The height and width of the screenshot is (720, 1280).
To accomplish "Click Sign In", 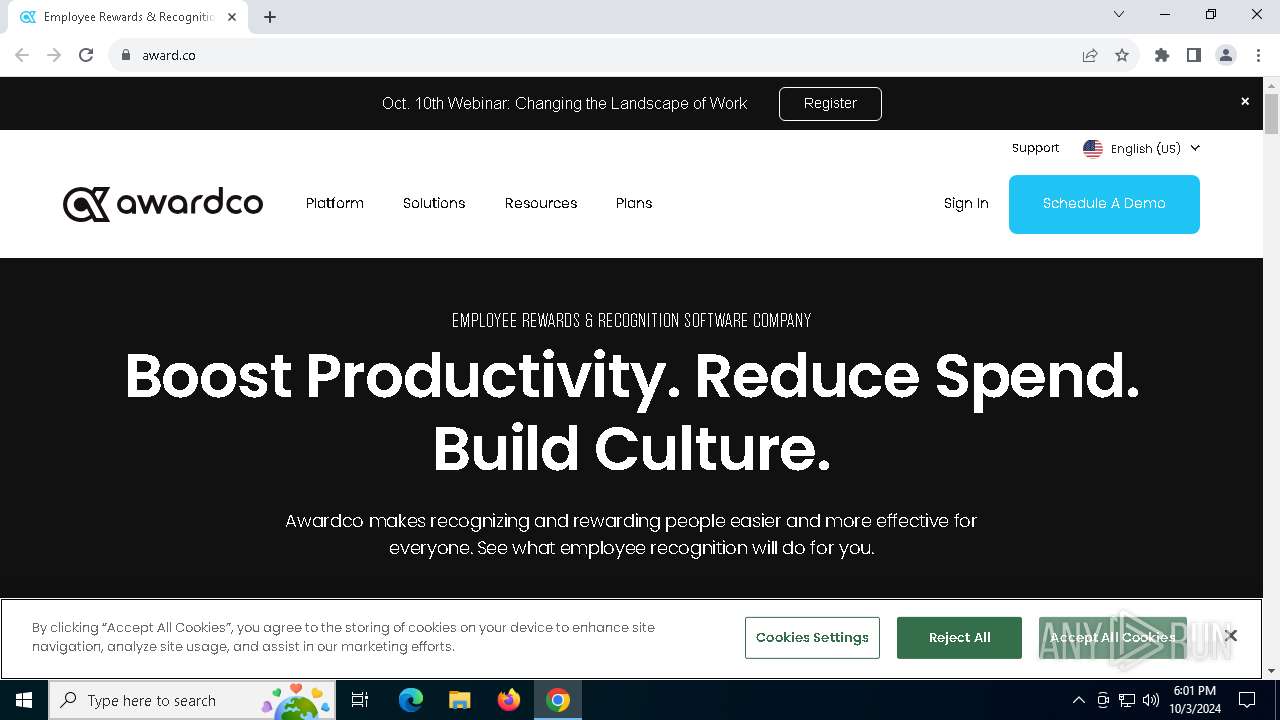I will point(966,203).
